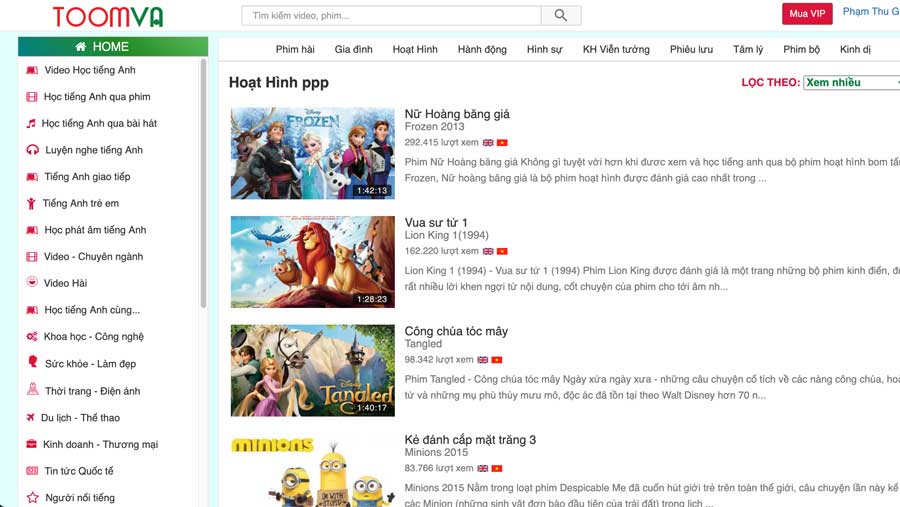Click news icon beside Tin tức Quốc tế
This screenshot has height=507, width=900.
[x=32, y=471]
